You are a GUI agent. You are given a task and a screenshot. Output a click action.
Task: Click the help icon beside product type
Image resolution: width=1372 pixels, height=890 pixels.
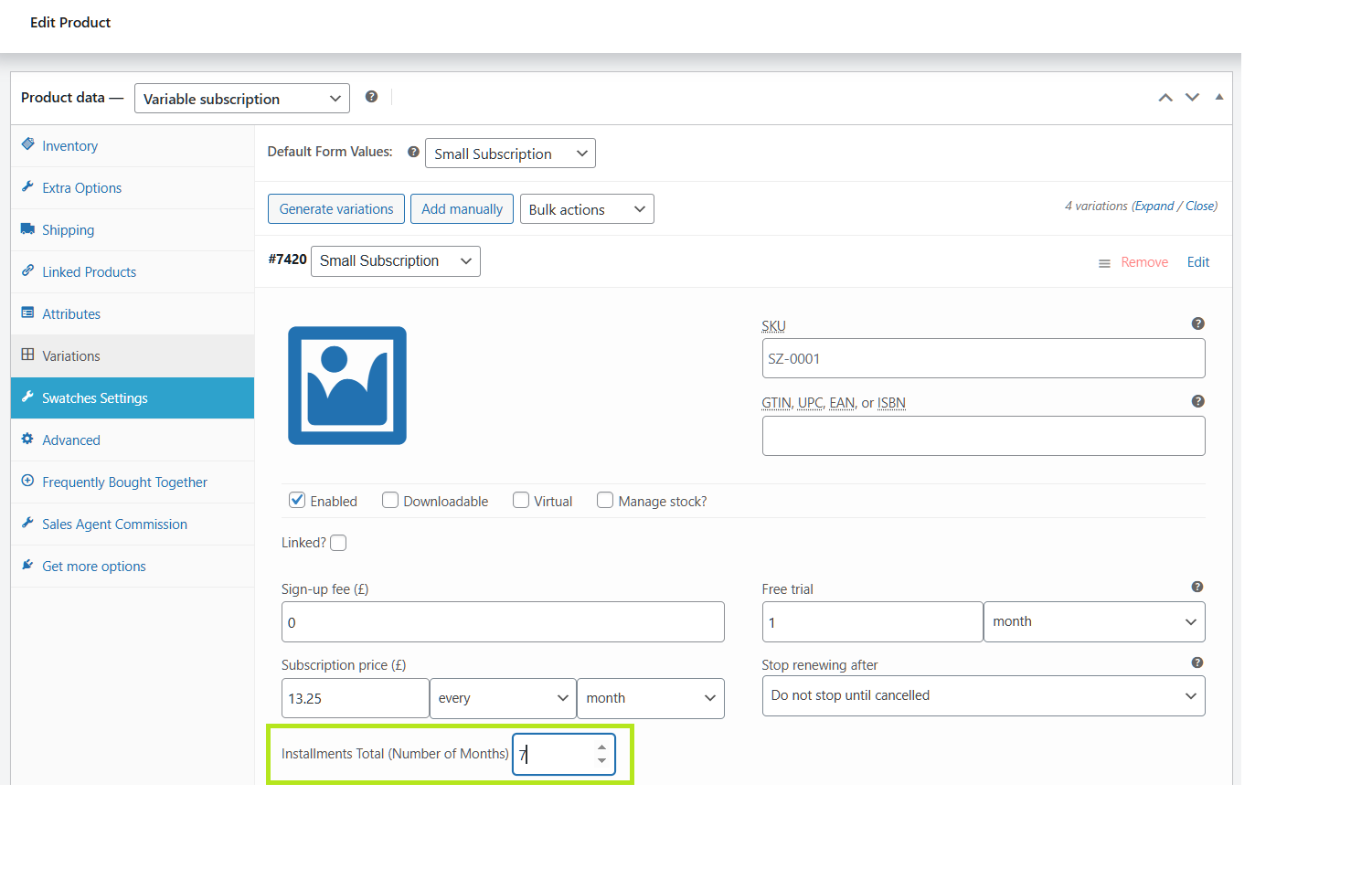coord(371,97)
